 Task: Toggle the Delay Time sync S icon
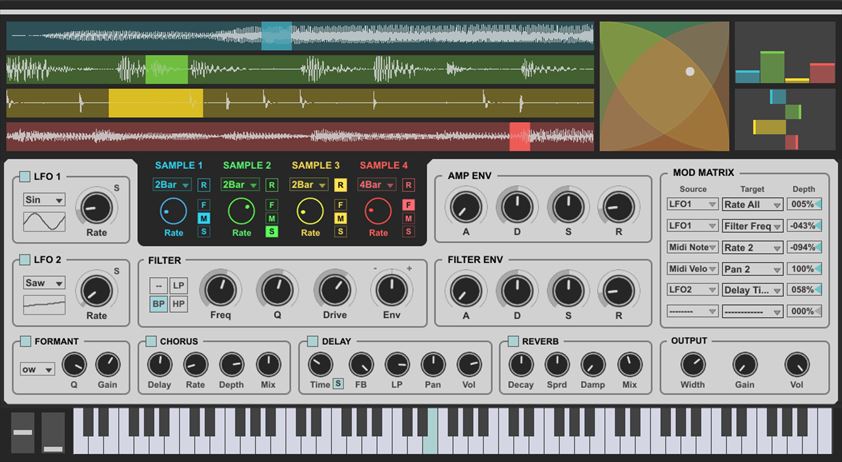click(338, 384)
